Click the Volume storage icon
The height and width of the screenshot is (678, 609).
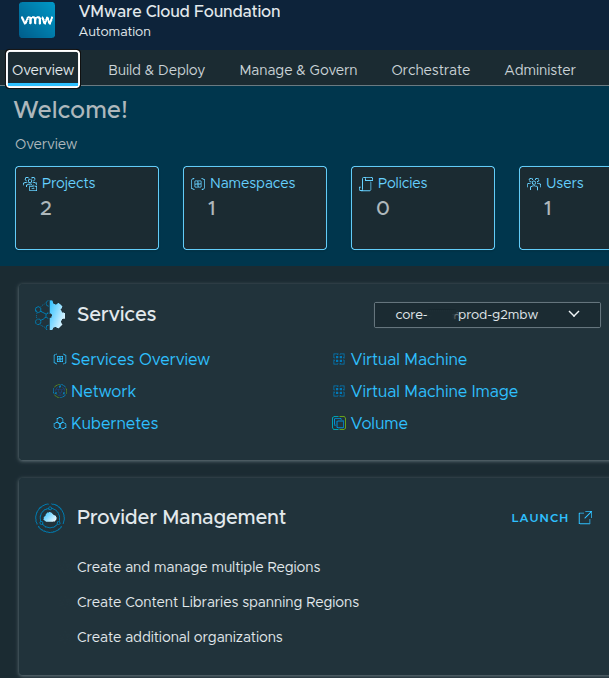click(x=339, y=423)
